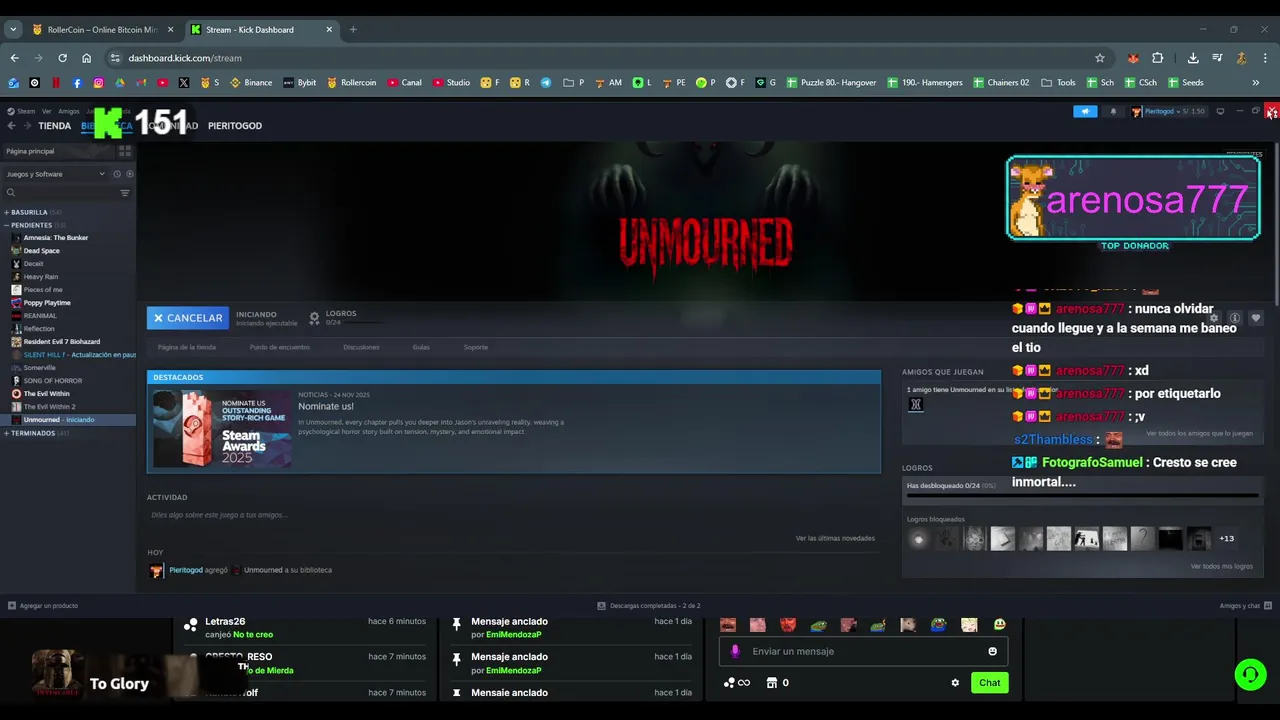
Task: Toggle the recent activity clock filter
Action: click(117, 174)
